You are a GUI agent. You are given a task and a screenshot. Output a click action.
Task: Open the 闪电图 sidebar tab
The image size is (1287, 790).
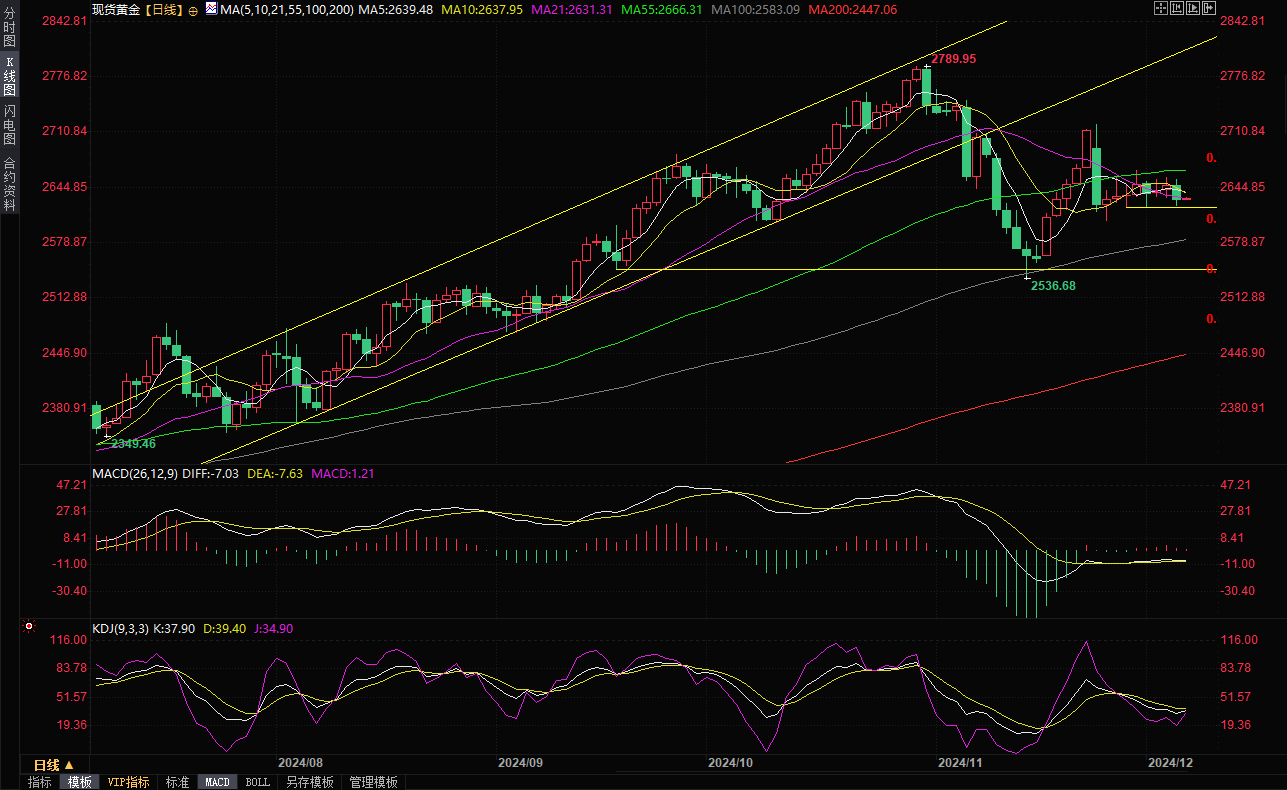pyautogui.click(x=9, y=125)
